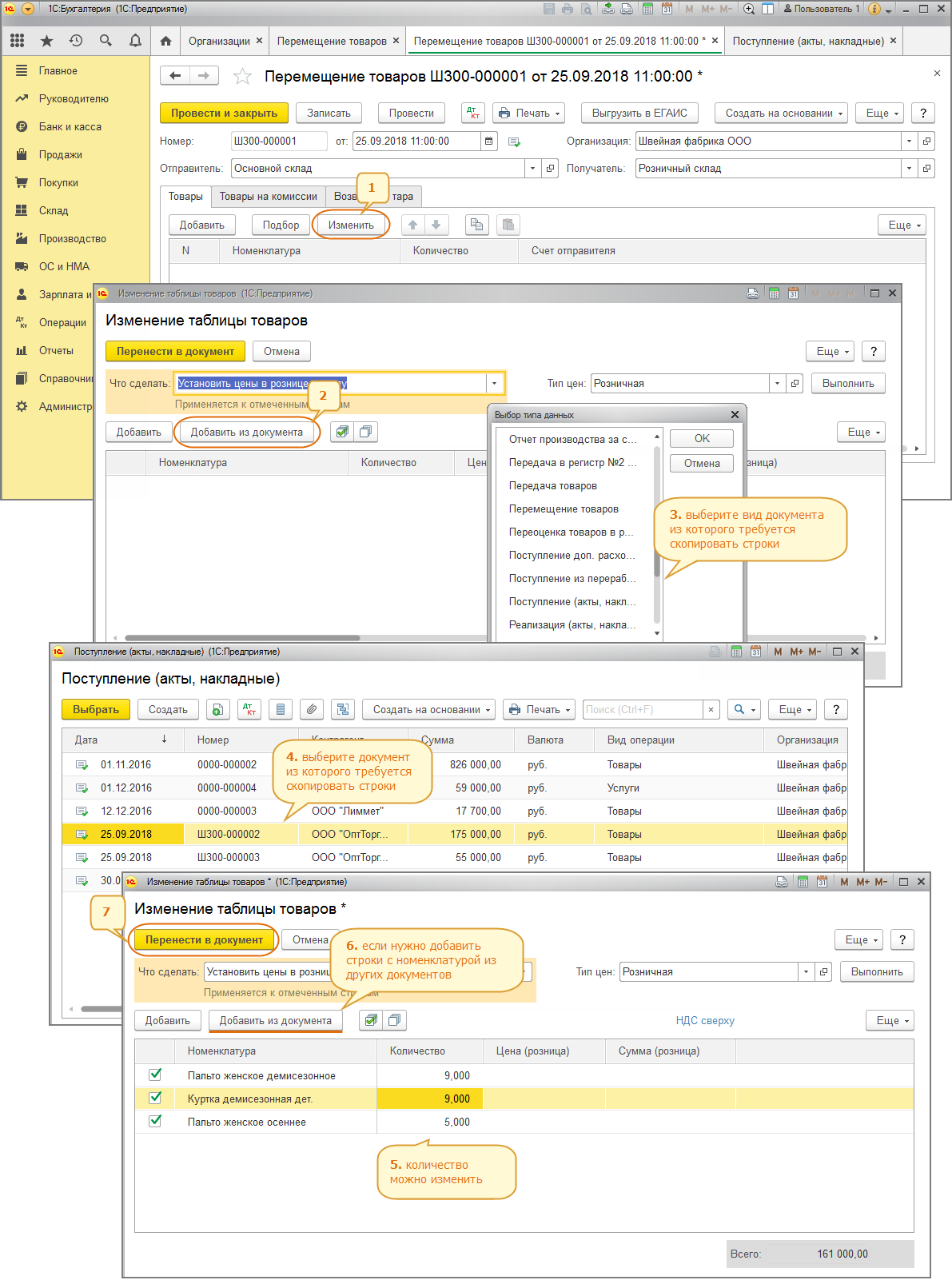Viewport: 952px width, 1280px height.
Task: Select Поступление (акты, накл... in type list
Action: pos(572,602)
